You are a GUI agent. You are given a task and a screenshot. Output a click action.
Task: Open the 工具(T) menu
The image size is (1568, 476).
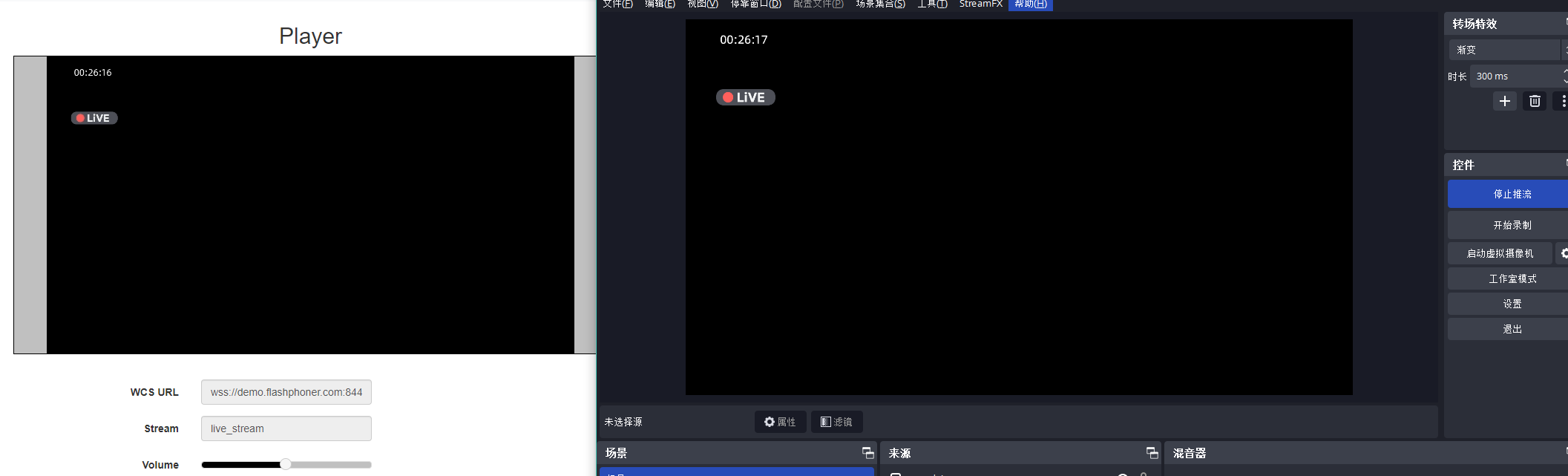pos(932,4)
